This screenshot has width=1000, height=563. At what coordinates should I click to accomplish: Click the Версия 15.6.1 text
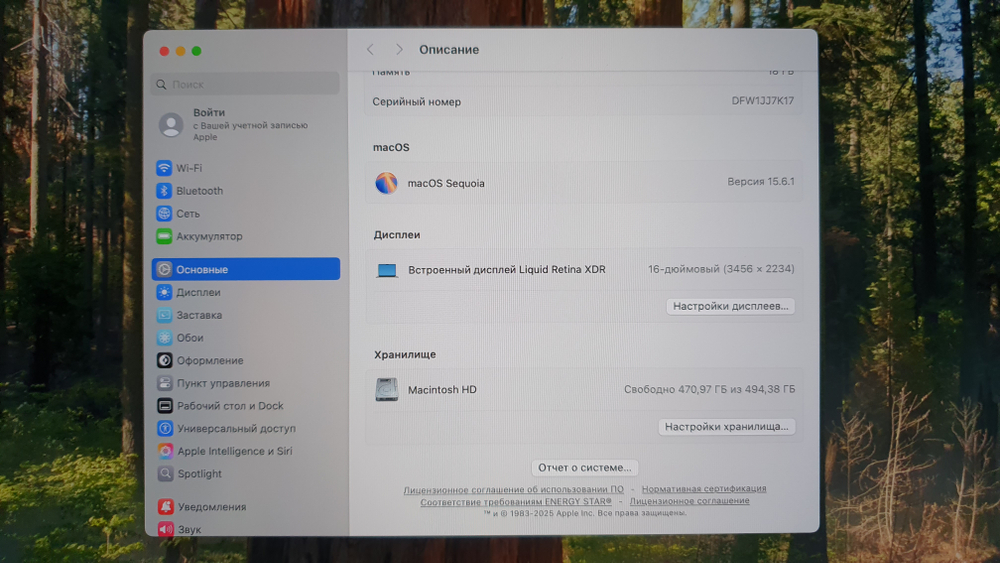[761, 182]
